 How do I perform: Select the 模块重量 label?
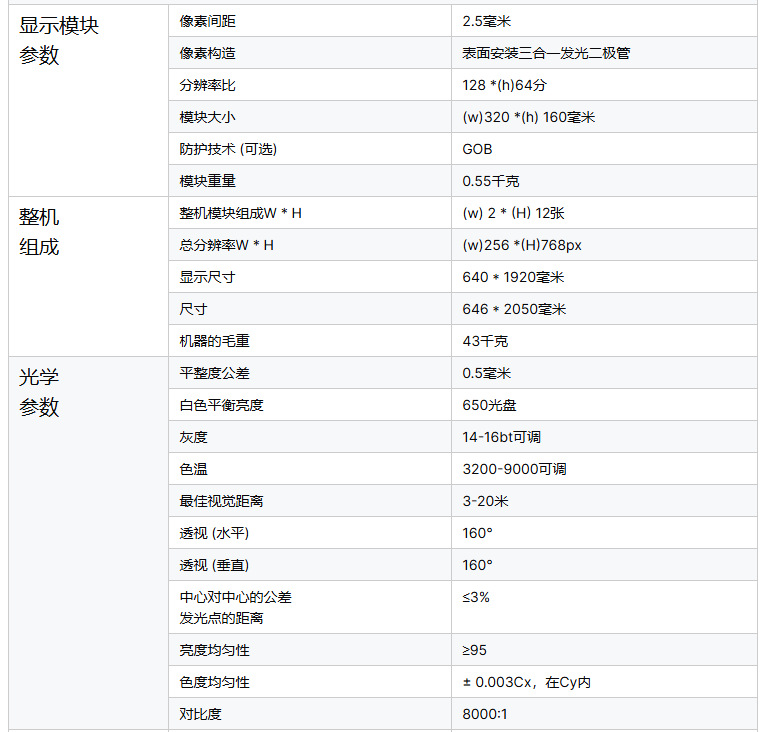tap(207, 181)
